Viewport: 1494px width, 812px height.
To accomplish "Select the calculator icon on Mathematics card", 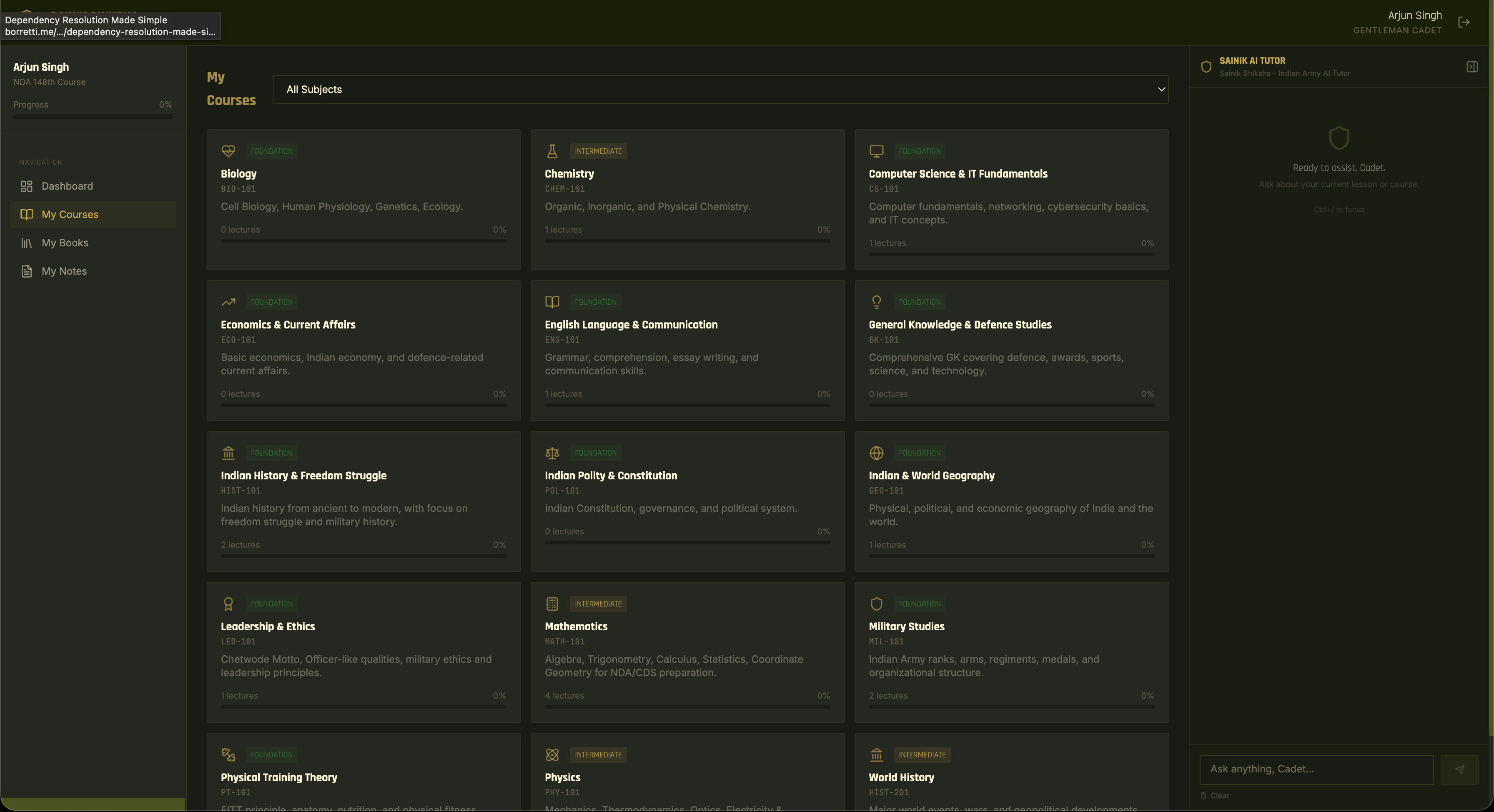I will point(552,604).
